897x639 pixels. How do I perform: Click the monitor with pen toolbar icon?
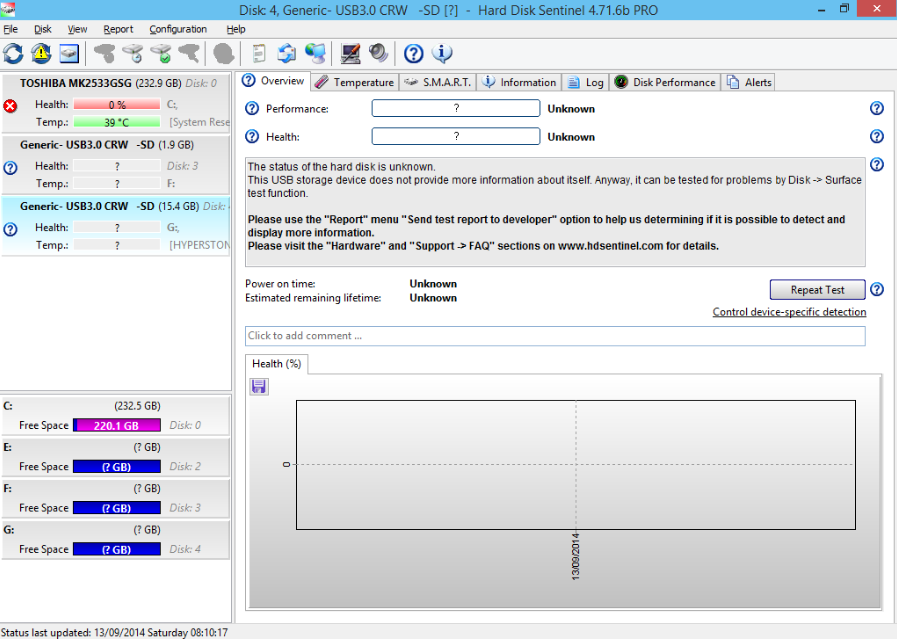click(x=350, y=53)
